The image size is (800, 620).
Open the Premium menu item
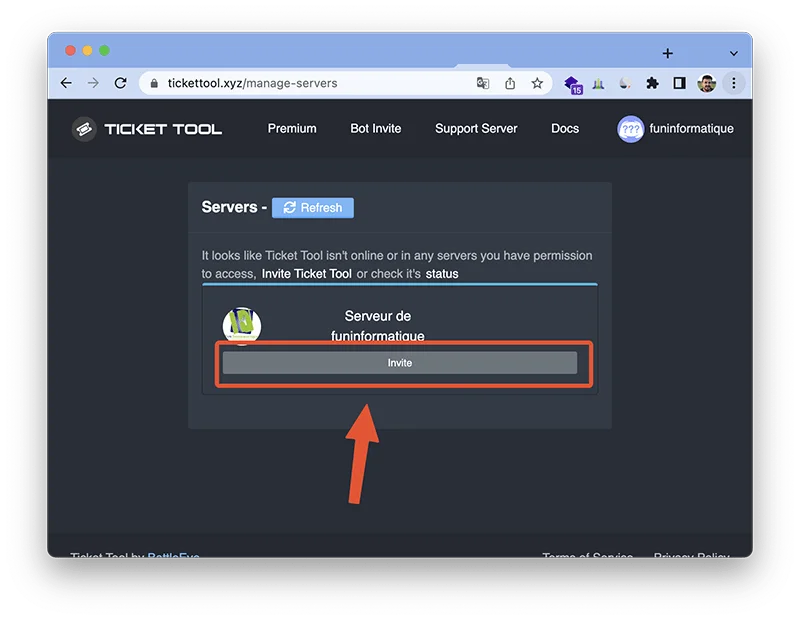click(291, 129)
